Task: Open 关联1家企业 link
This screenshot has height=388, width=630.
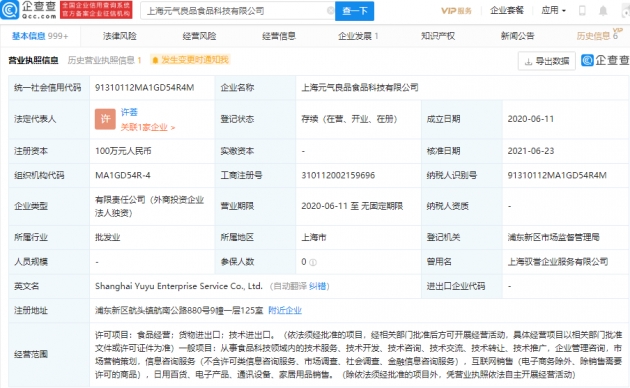Action: point(148,128)
